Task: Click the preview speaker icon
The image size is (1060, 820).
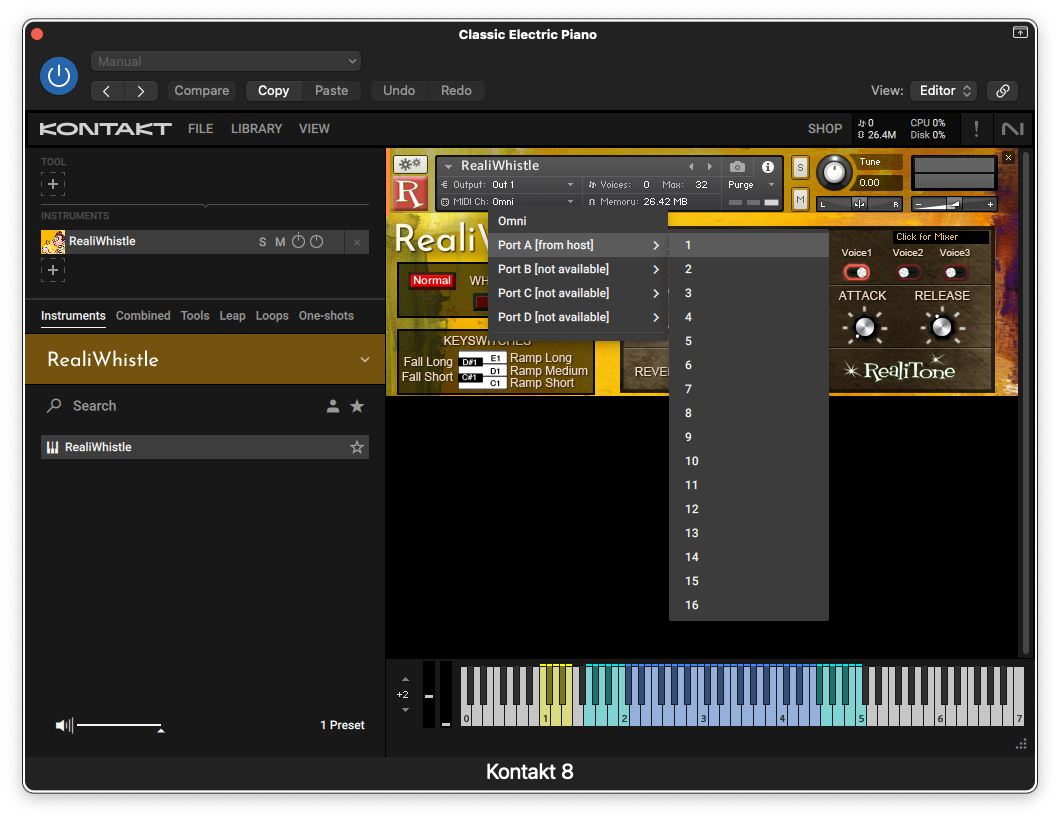Action: (64, 725)
